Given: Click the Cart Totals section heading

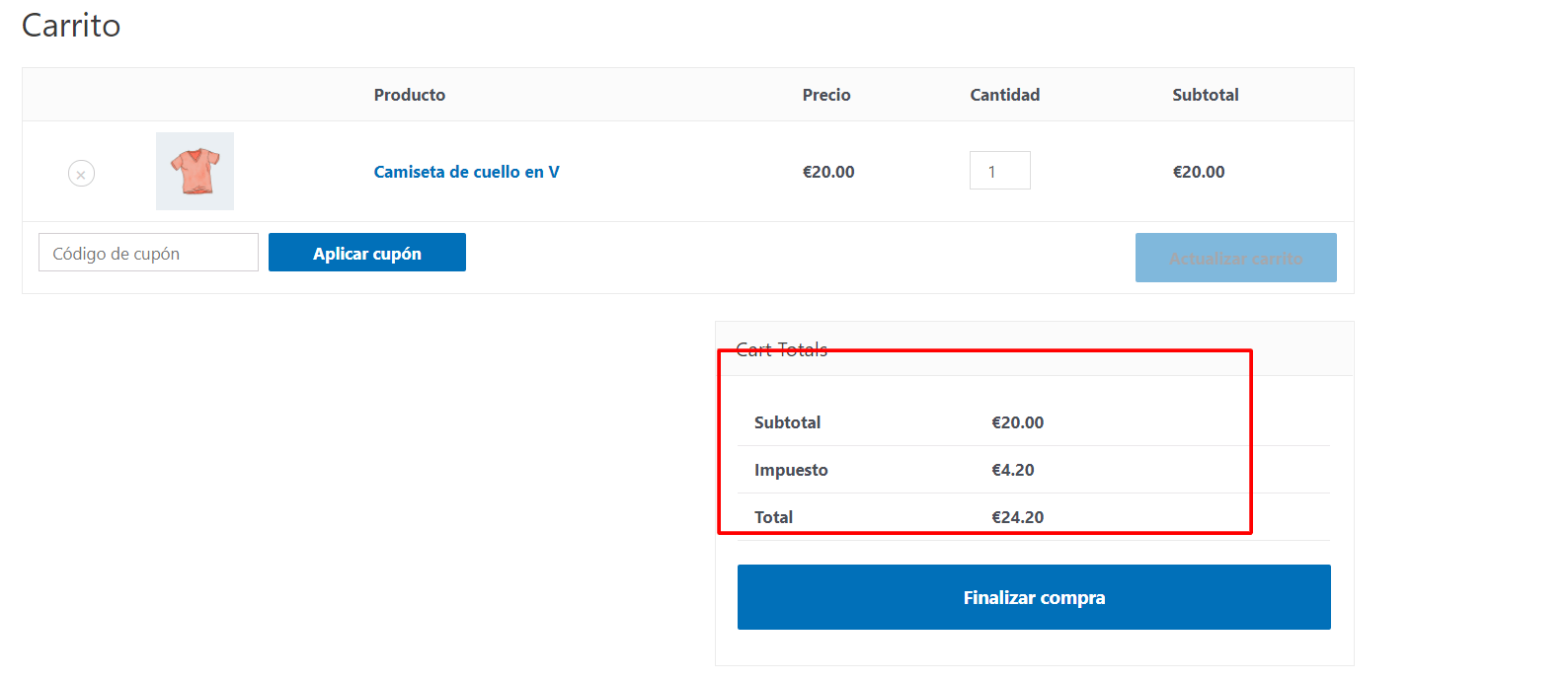Looking at the screenshot, I should coord(782,349).
